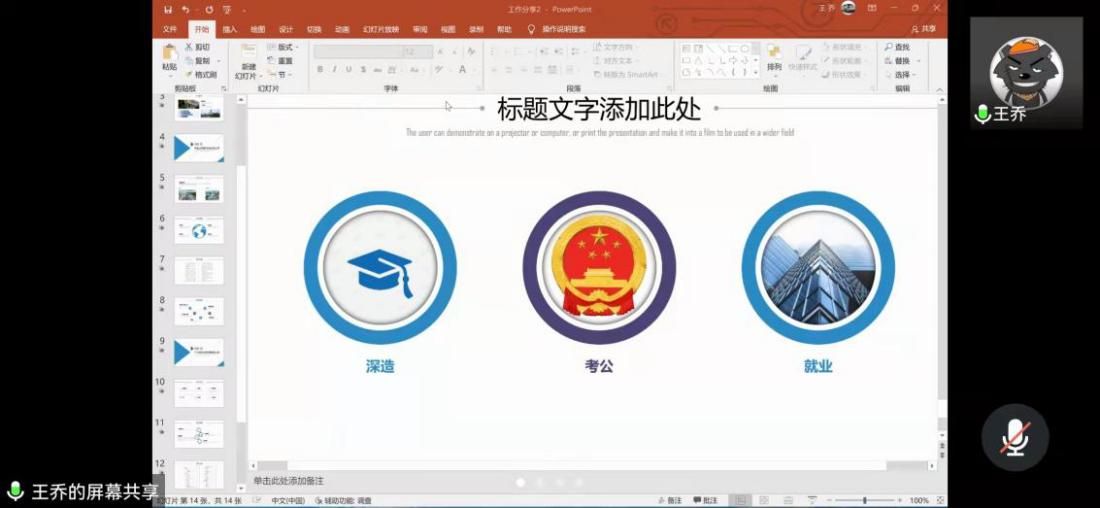Screen dimensions: 1100x508
Task: Copy selection with 复制
Action: (197, 60)
